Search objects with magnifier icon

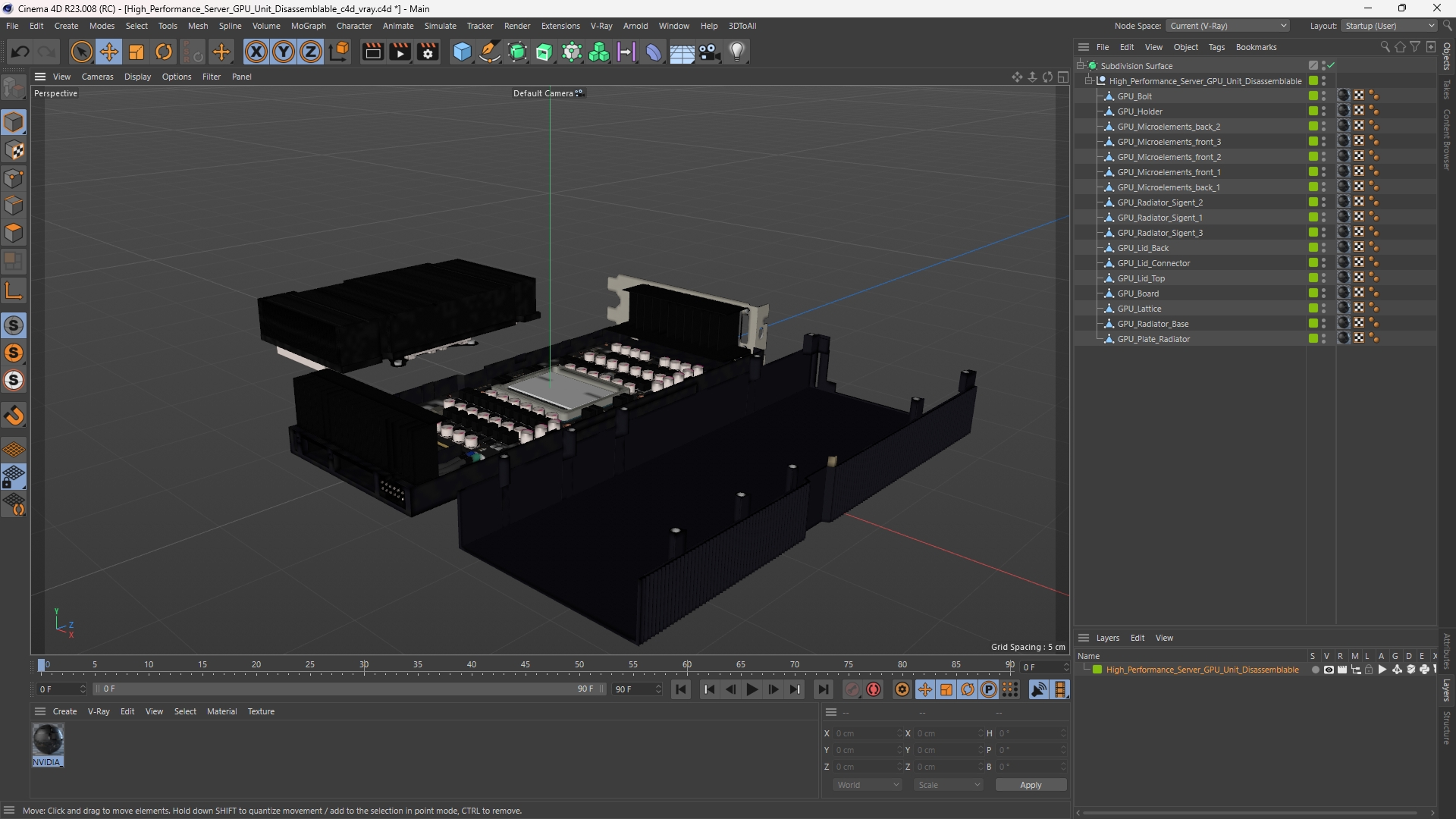tap(1385, 47)
